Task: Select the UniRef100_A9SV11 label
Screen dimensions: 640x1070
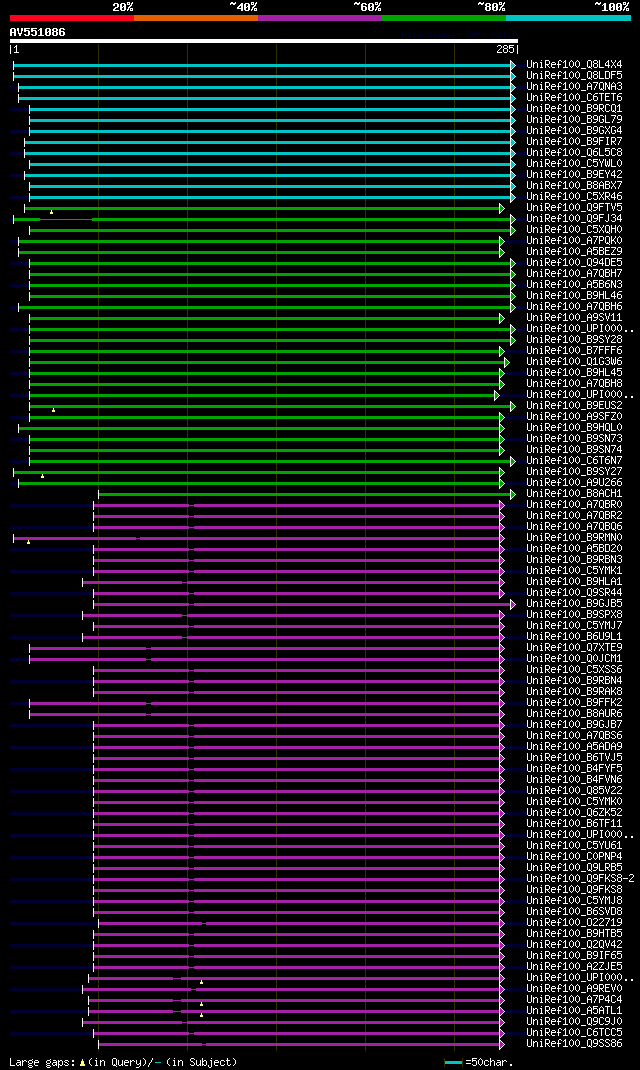Action: 574,318
